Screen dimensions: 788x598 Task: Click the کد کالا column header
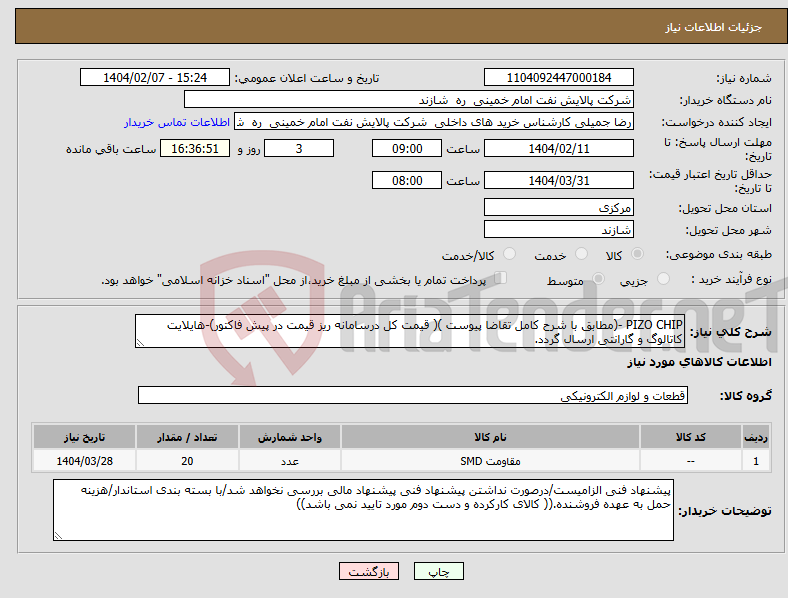tap(691, 437)
